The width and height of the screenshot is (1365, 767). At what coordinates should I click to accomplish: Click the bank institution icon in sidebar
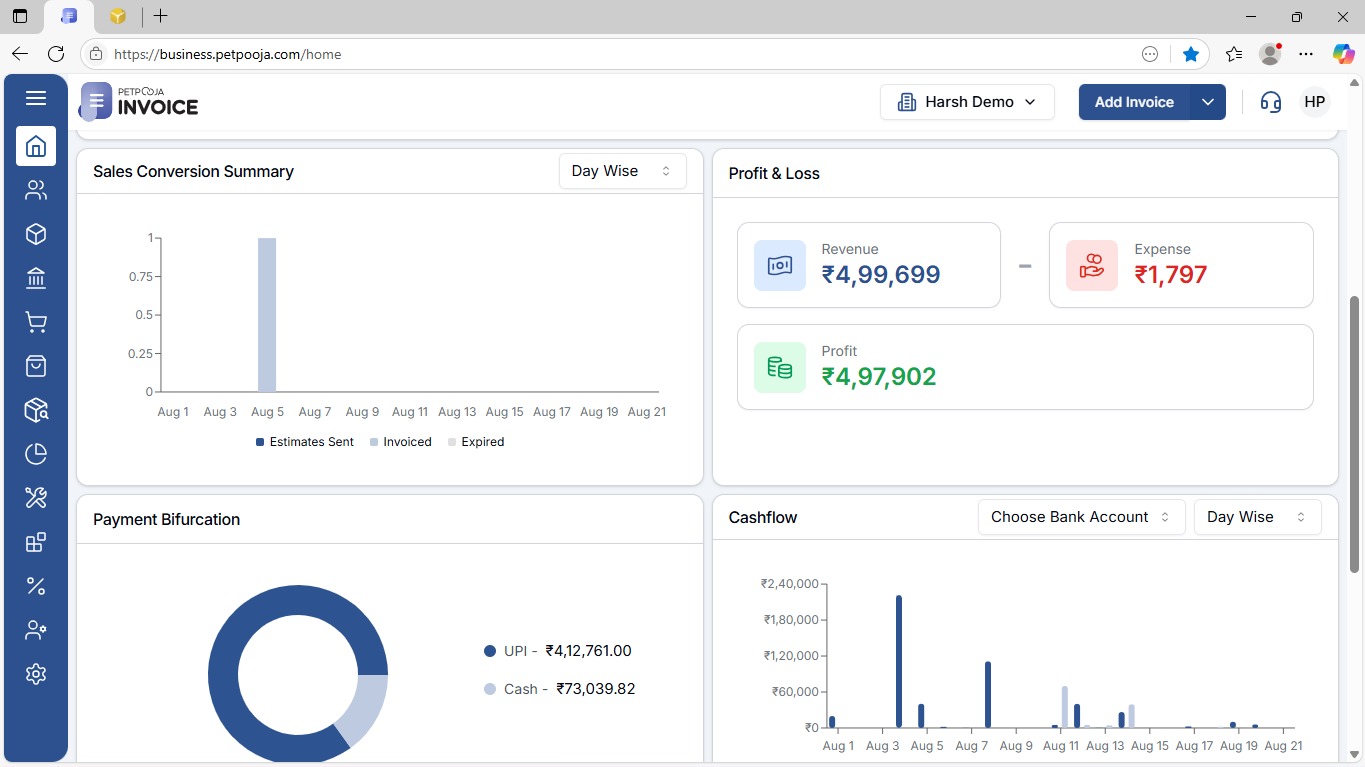tap(36, 277)
